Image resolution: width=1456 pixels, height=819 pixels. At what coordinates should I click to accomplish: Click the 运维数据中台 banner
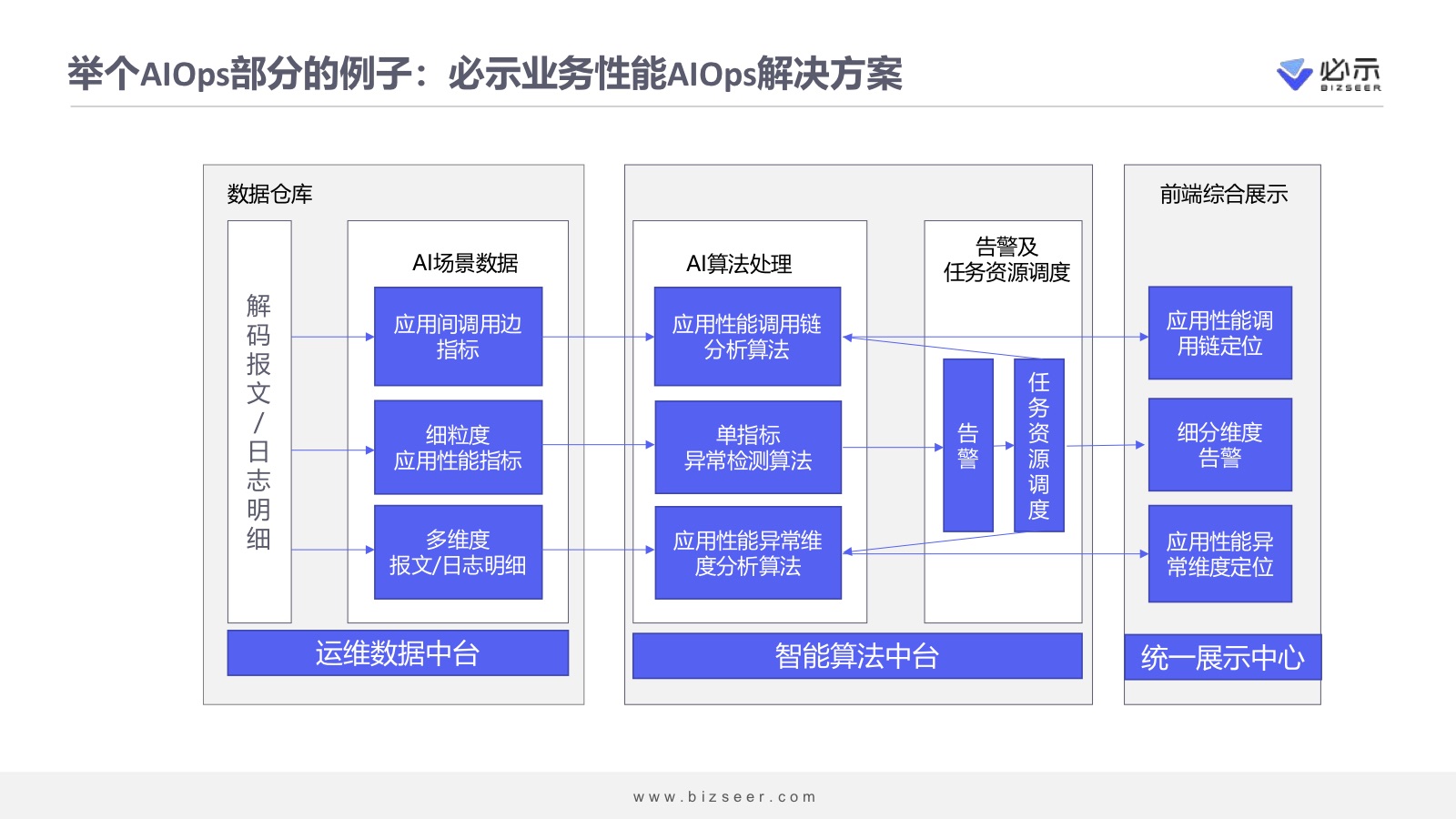398,653
